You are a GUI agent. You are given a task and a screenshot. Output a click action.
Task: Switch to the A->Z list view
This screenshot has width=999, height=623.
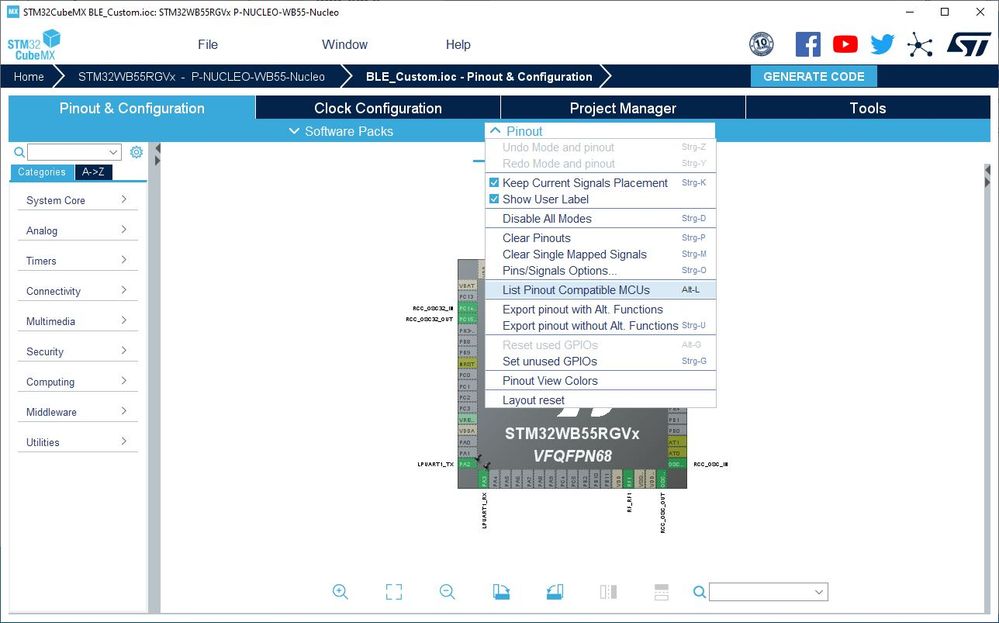click(x=93, y=172)
